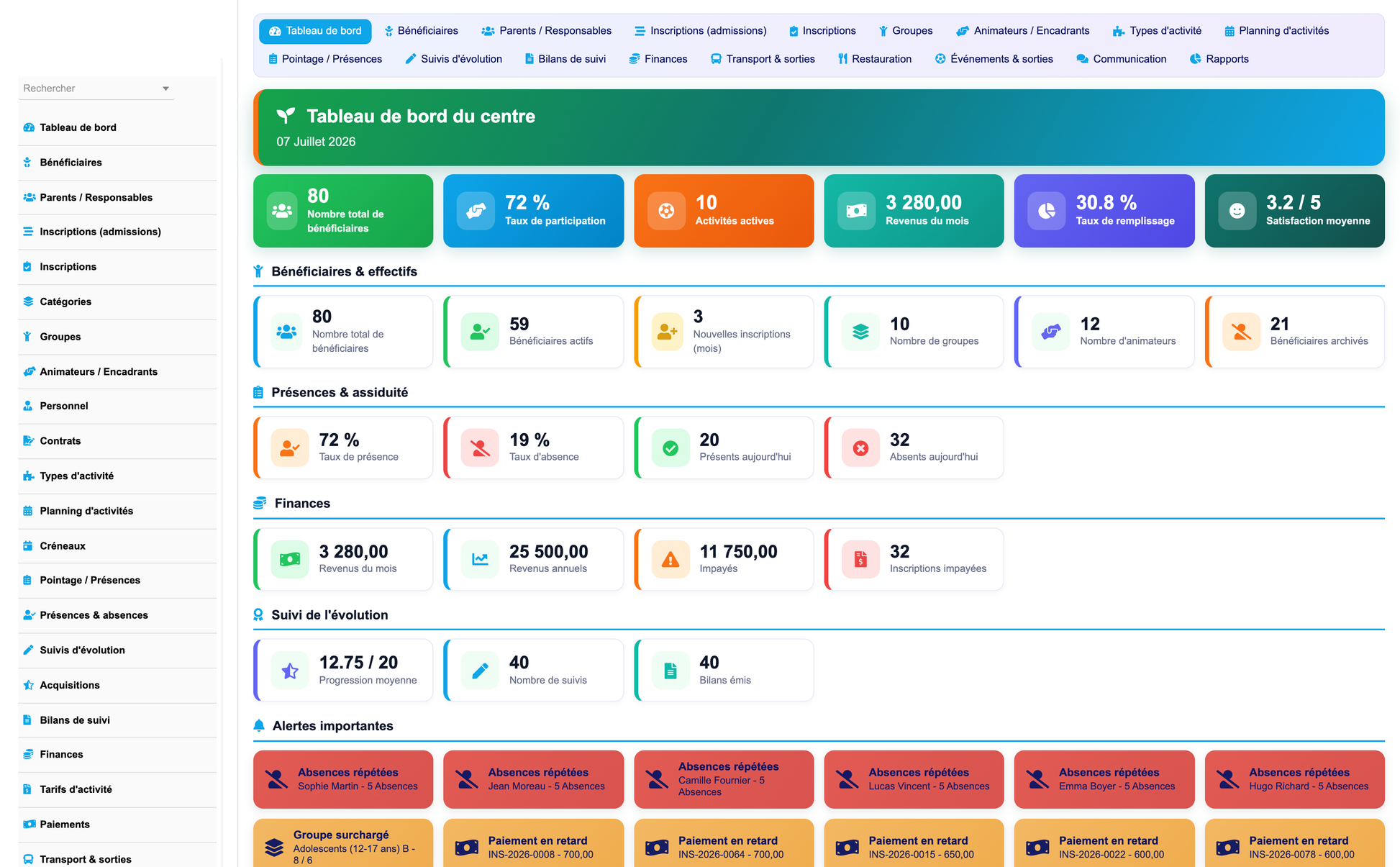Image resolution: width=1400 pixels, height=867 pixels.
Task: Click the blue Taux de participation summary card
Action: tap(534, 211)
